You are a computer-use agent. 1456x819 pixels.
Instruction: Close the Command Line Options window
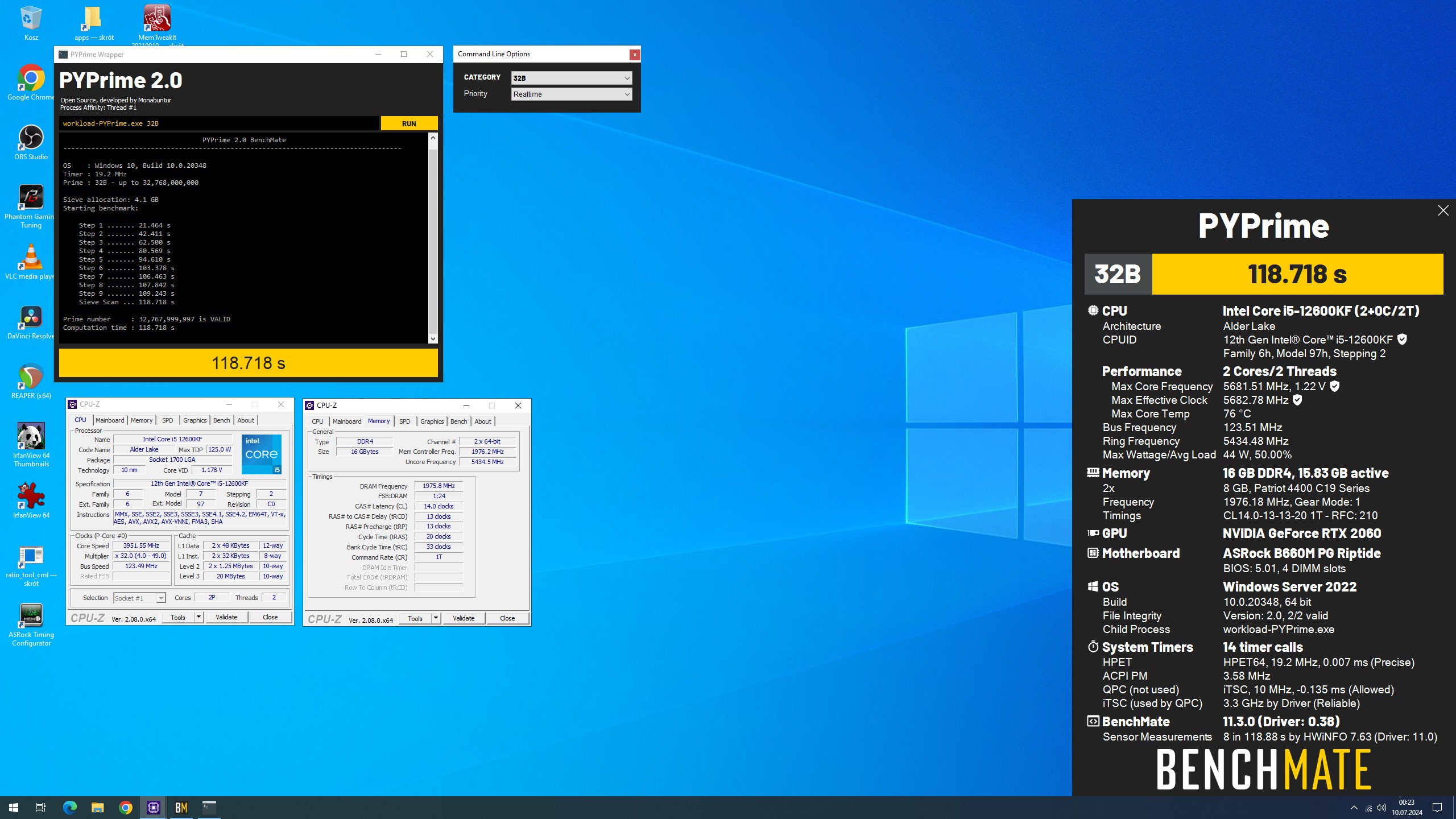click(635, 55)
